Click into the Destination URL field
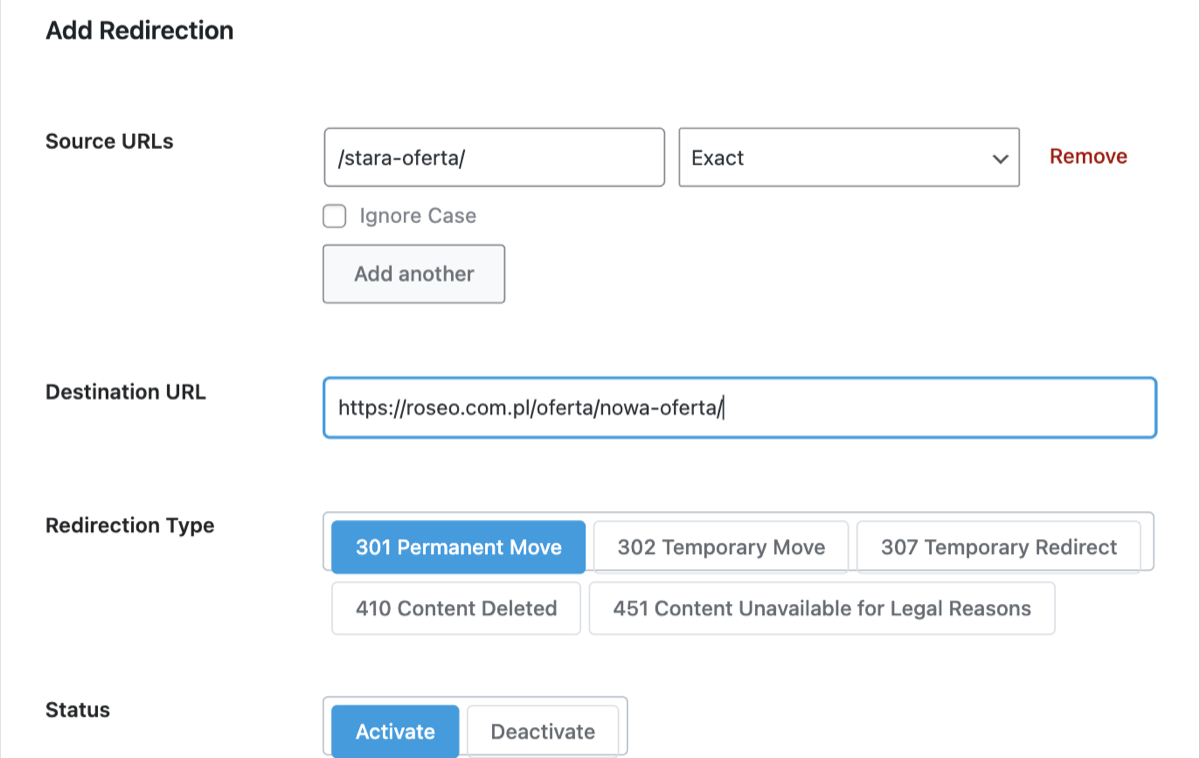1200x758 pixels. [740, 407]
